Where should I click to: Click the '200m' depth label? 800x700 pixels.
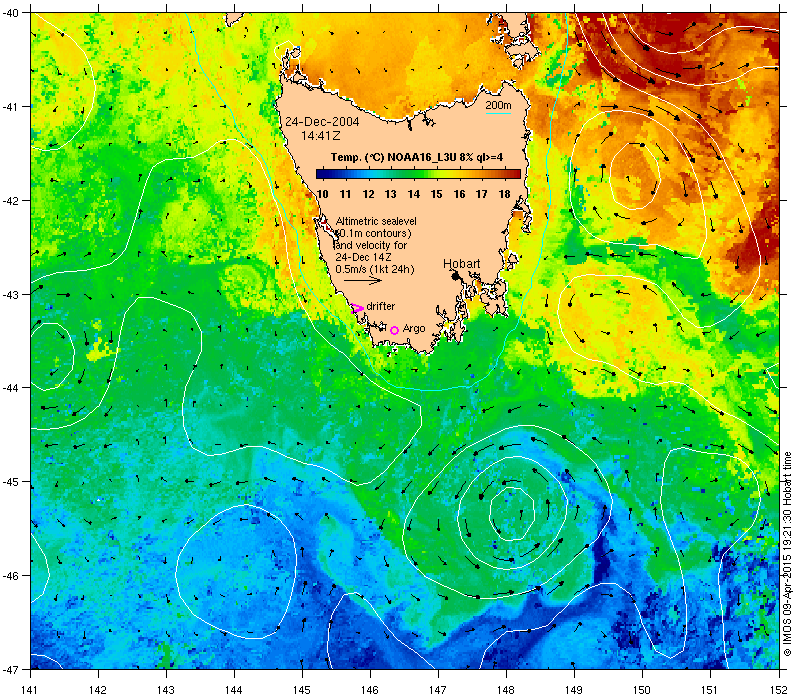(498, 105)
